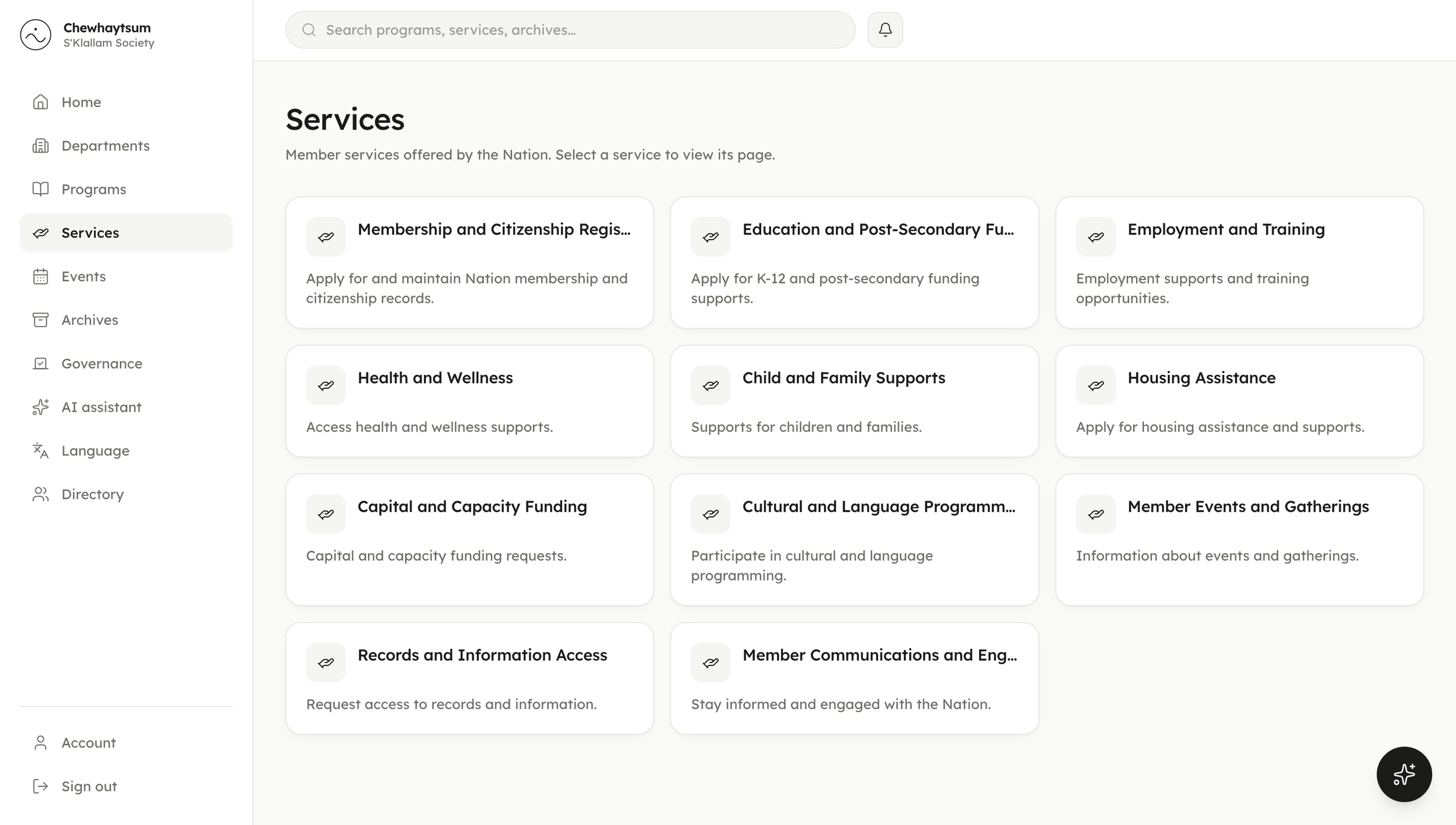Open the Child and Family Supports title
Screen dimensions: 1456x825
coord(843,378)
